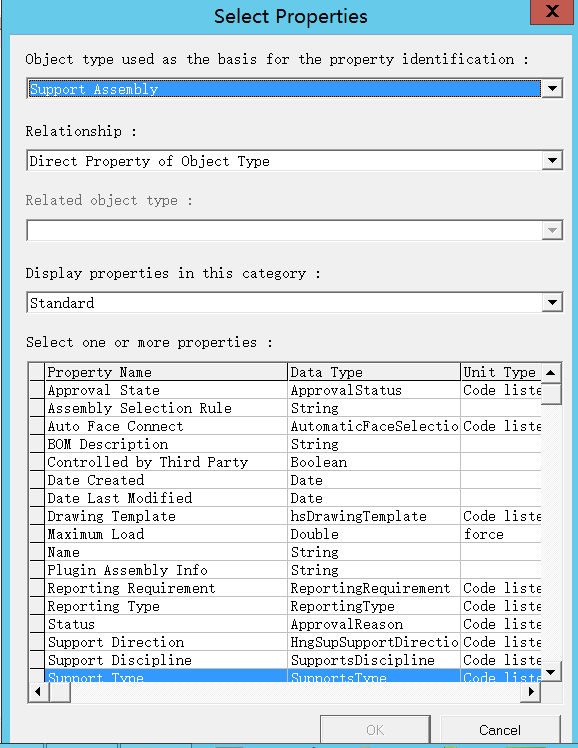The width and height of the screenshot is (578, 748).
Task: Click the Date Last Modified property name
Action: pyautogui.click(x=119, y=498)
